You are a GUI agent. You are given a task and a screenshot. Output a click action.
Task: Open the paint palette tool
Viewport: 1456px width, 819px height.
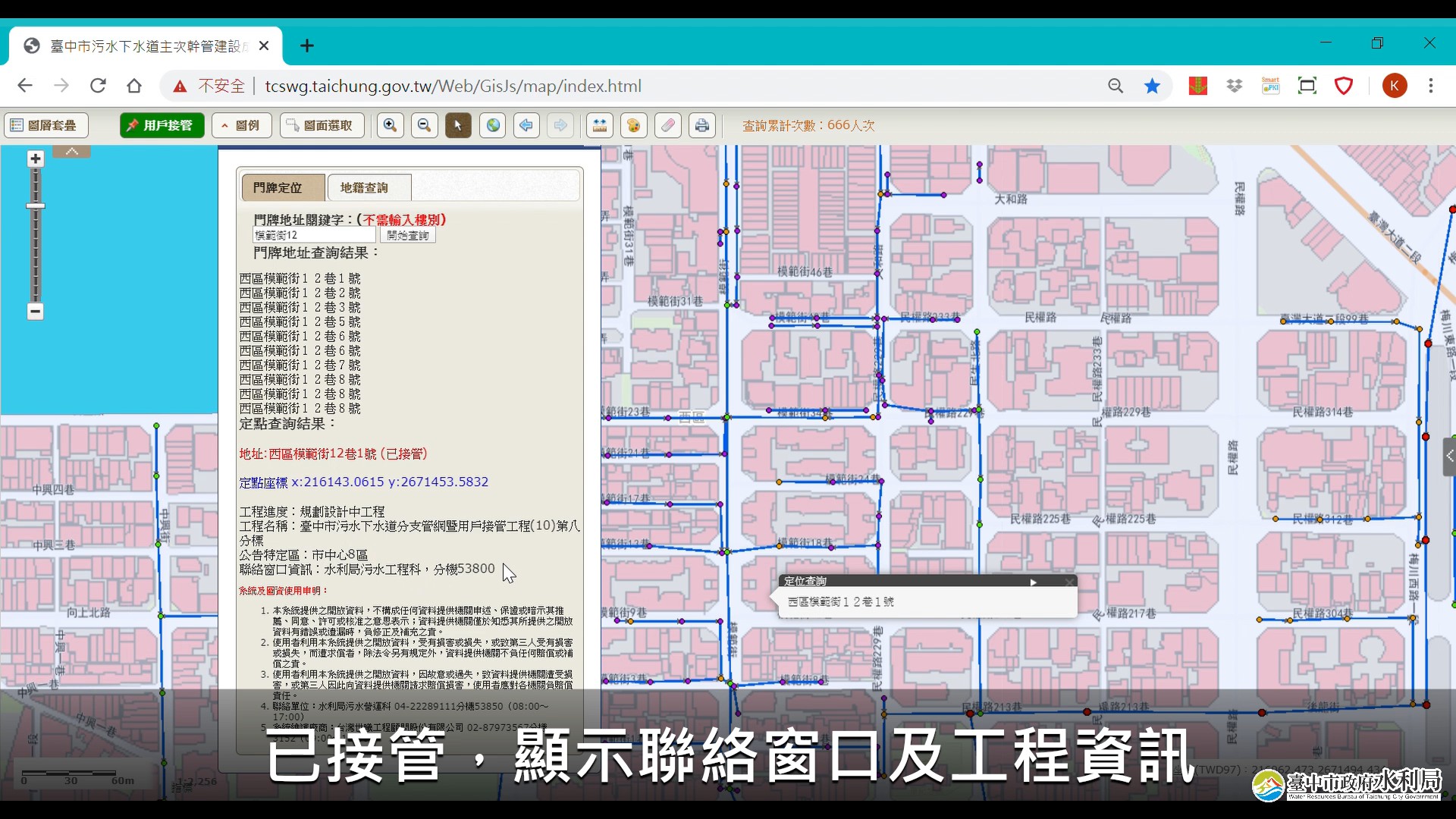point(634,125)
